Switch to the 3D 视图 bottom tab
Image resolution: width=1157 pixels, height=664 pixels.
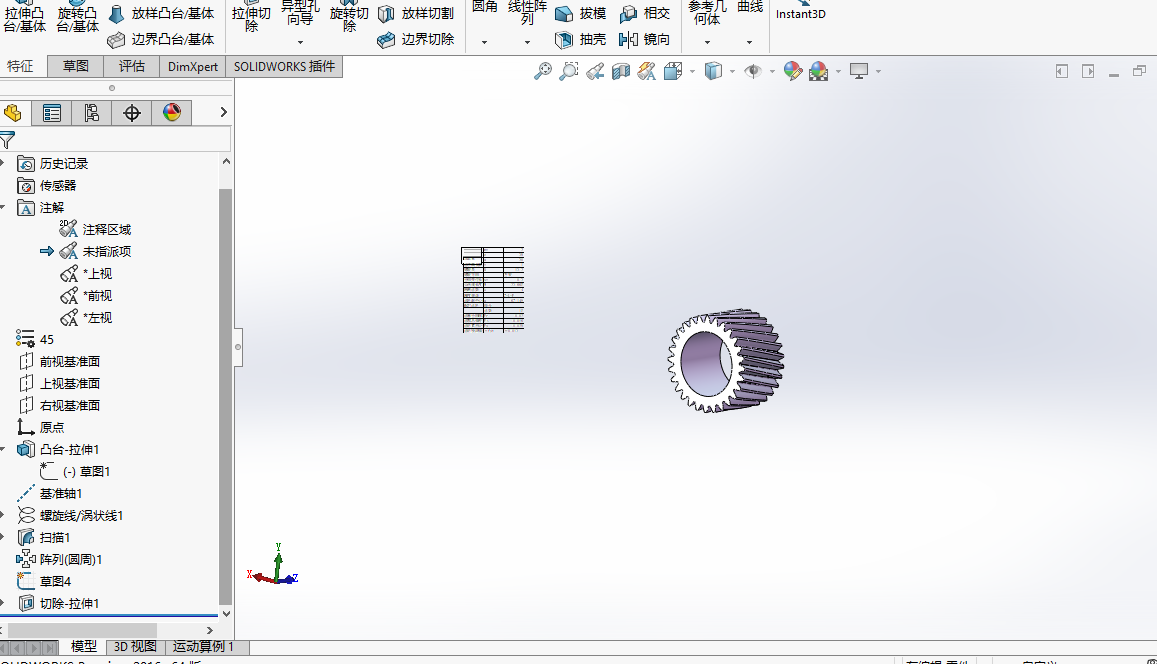pyautogui.click(x=135, y=646)
